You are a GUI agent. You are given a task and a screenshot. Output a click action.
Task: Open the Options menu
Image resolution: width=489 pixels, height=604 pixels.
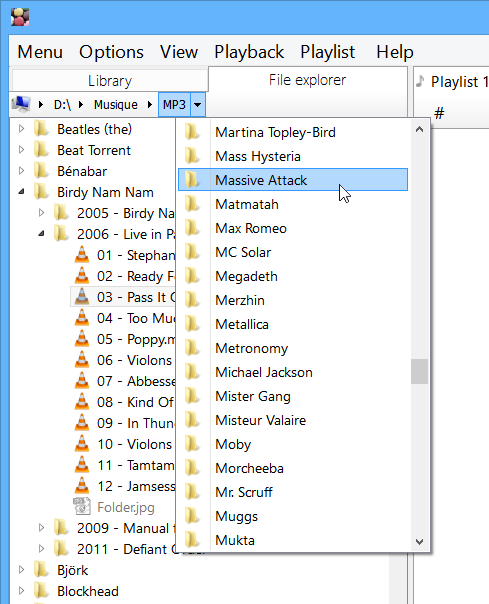point(111,52)
